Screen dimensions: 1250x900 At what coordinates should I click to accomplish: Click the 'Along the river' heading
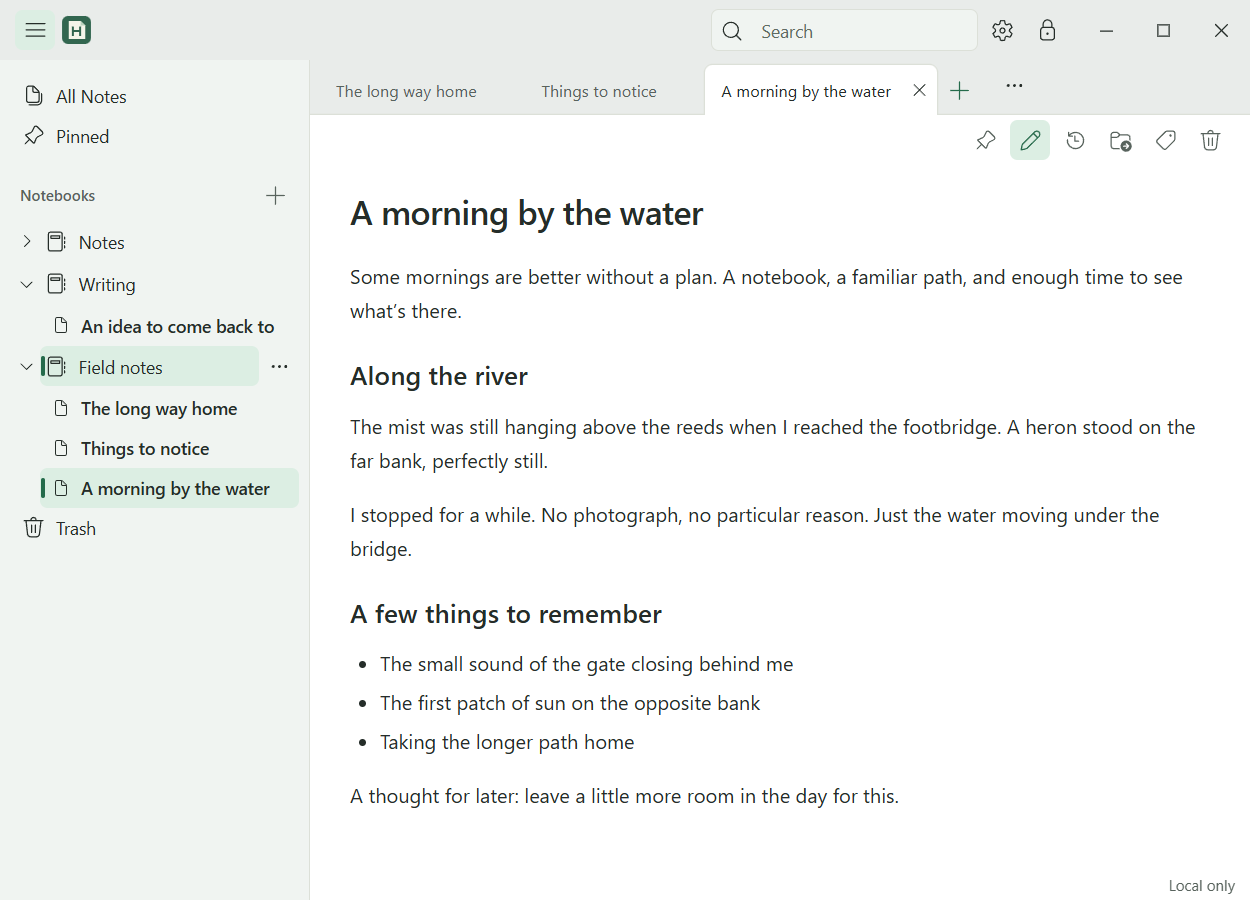439,376
